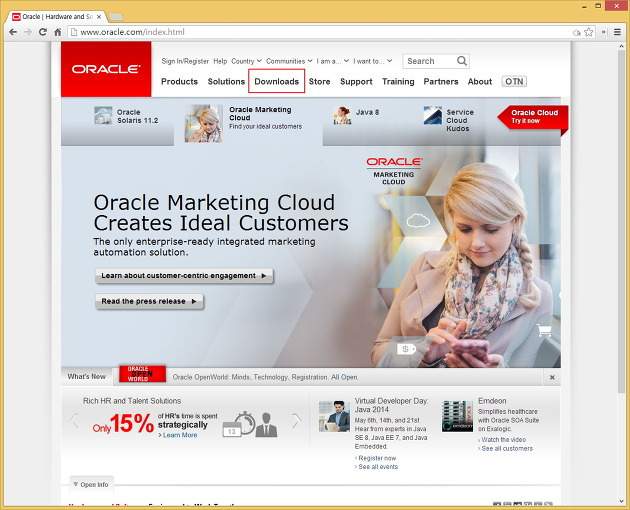Click Learn about customer-centric engagement button
630x510 pixels.
184,276
